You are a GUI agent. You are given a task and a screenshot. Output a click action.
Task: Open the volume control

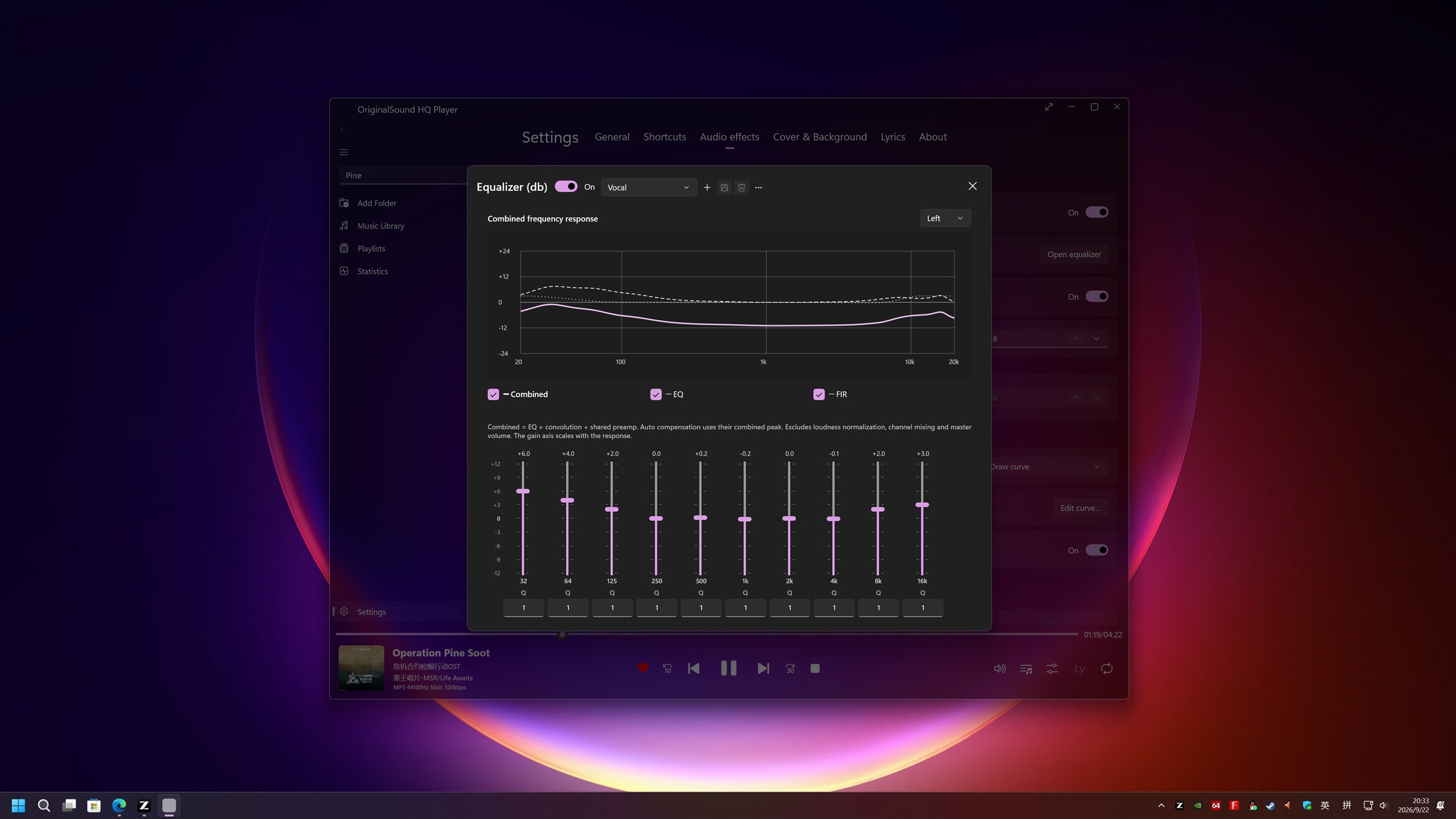[999, 669]
